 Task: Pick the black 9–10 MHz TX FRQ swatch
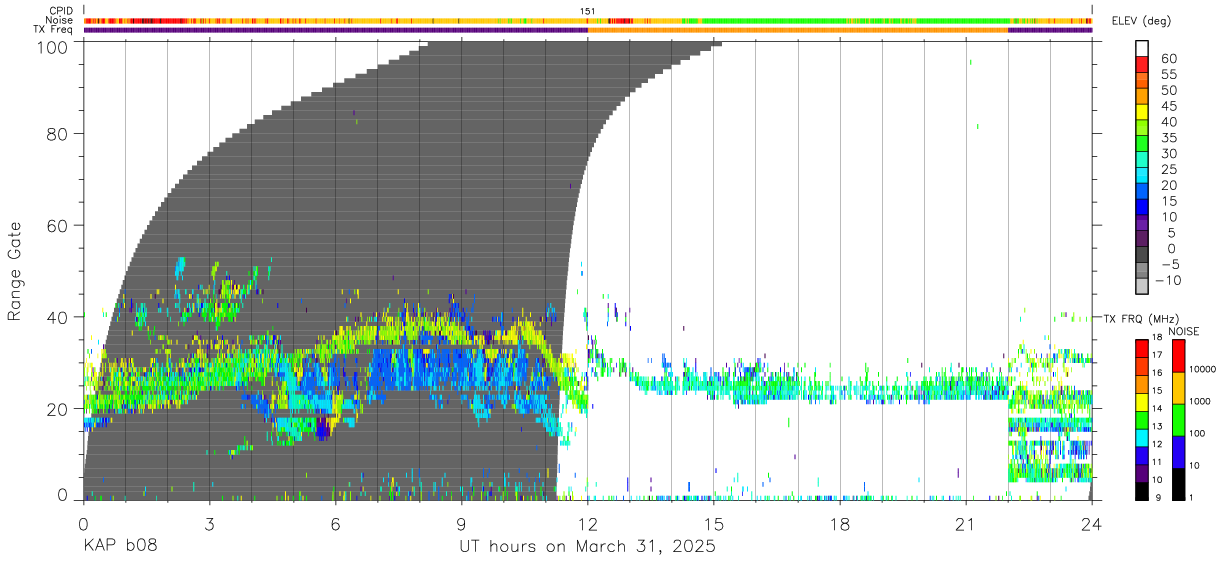tap(1142, 490)
